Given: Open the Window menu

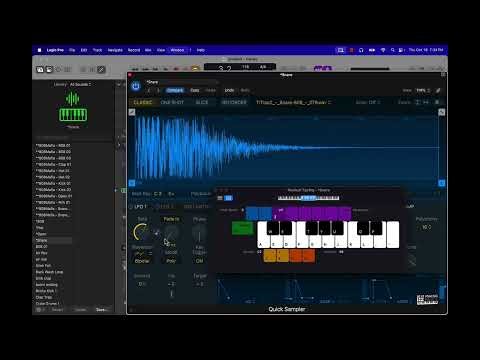Looking at the screenshot, I should (177, 50).
